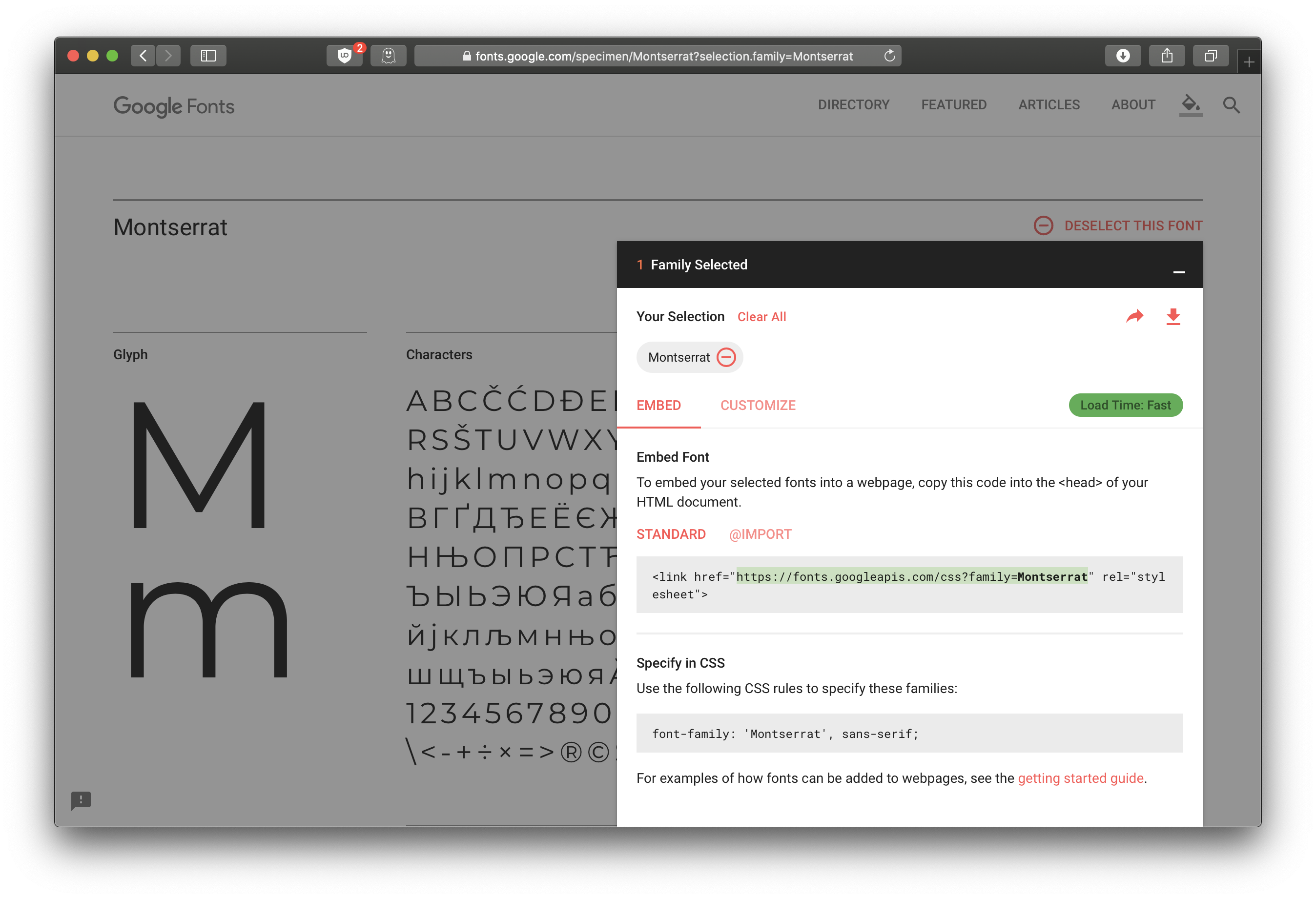Viewport: 1316px width, 899px height.
Task: Toggle Safari sidebar button
Action: (208, 56)
